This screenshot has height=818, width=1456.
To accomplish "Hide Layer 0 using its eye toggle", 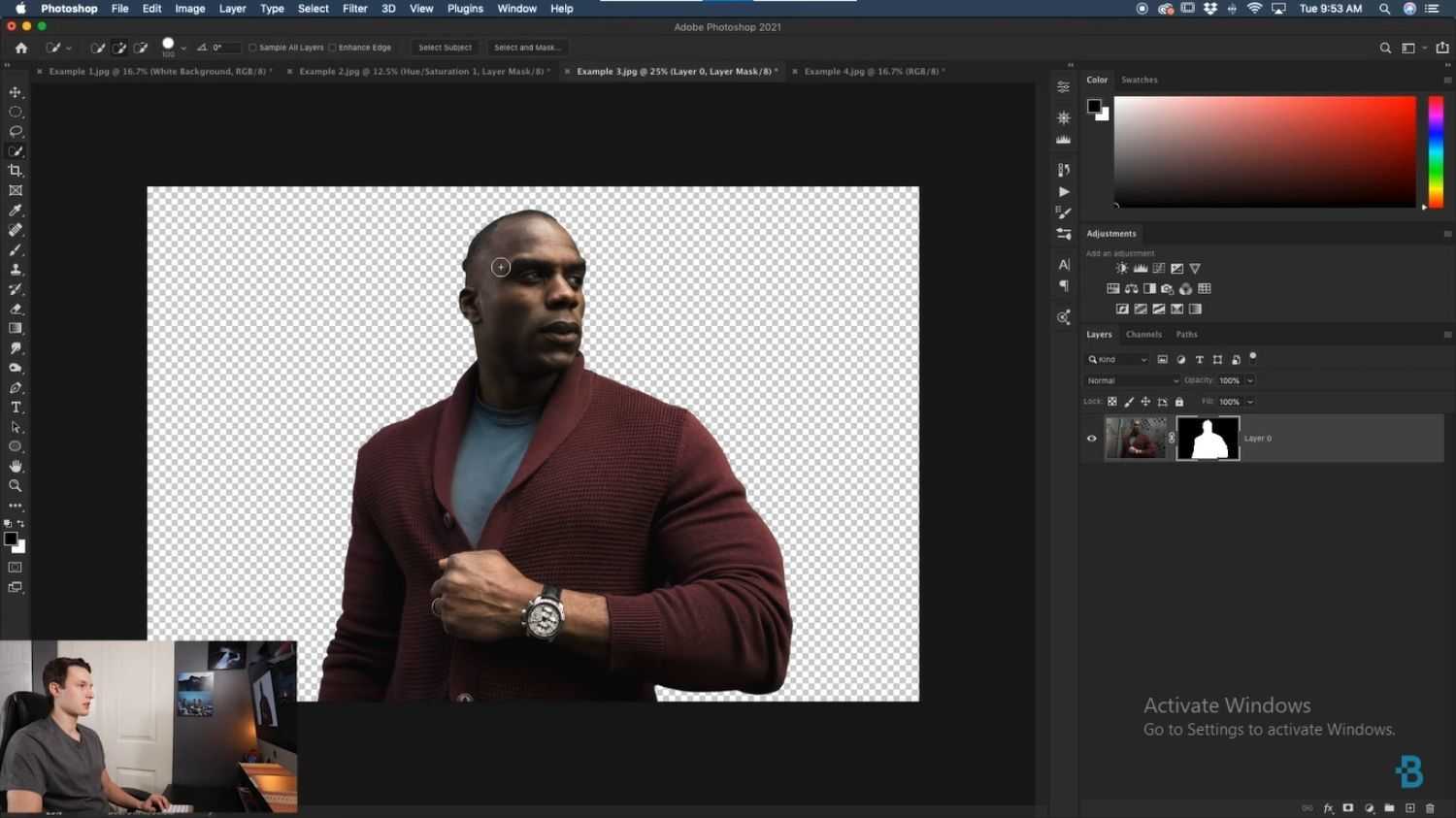I will pyautogui.click(x=1091, y=438).
